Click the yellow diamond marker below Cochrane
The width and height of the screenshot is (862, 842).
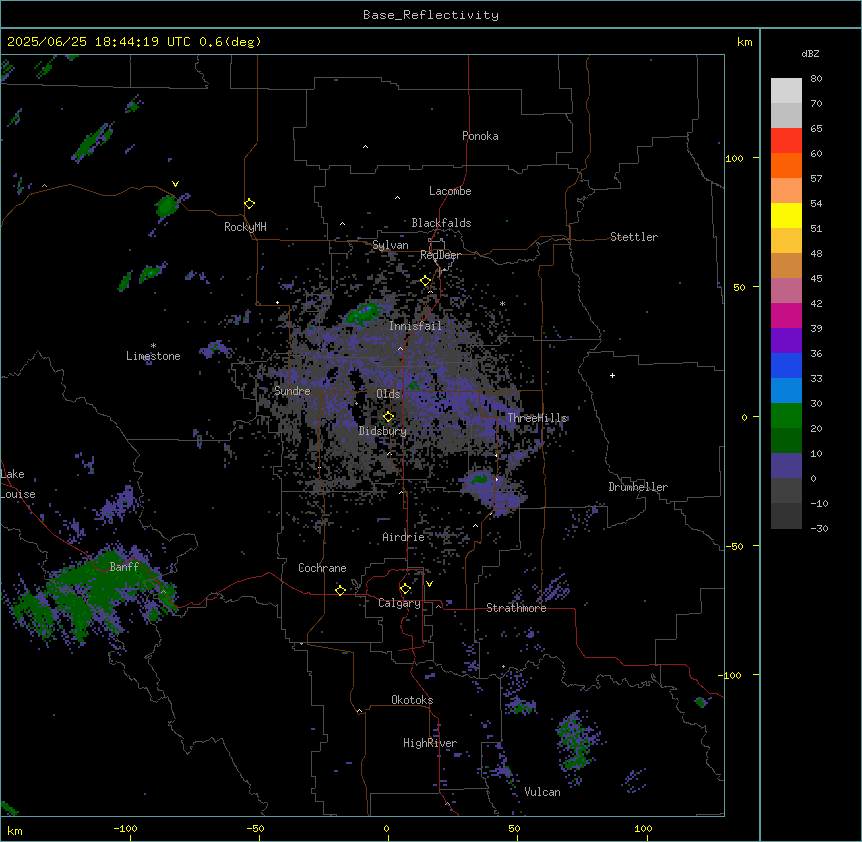[340, 590]
